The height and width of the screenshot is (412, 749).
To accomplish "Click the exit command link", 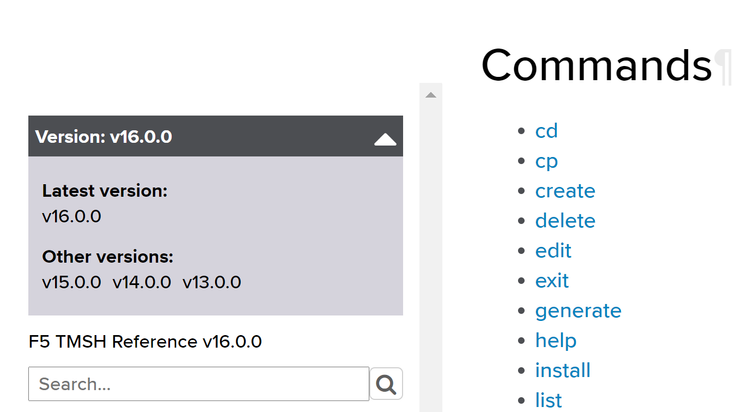I will point(552,281).
